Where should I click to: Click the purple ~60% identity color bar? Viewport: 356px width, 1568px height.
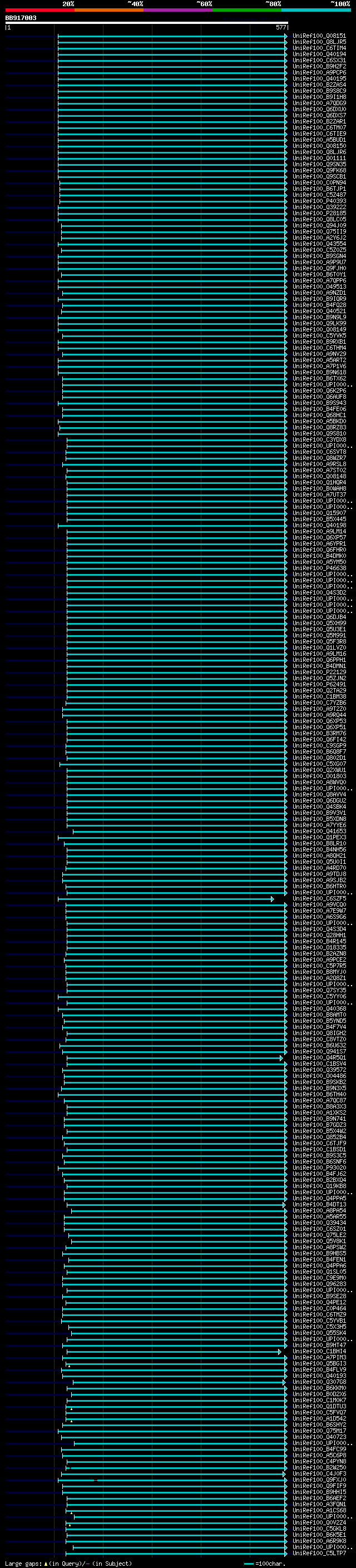(x=179, y=10)
